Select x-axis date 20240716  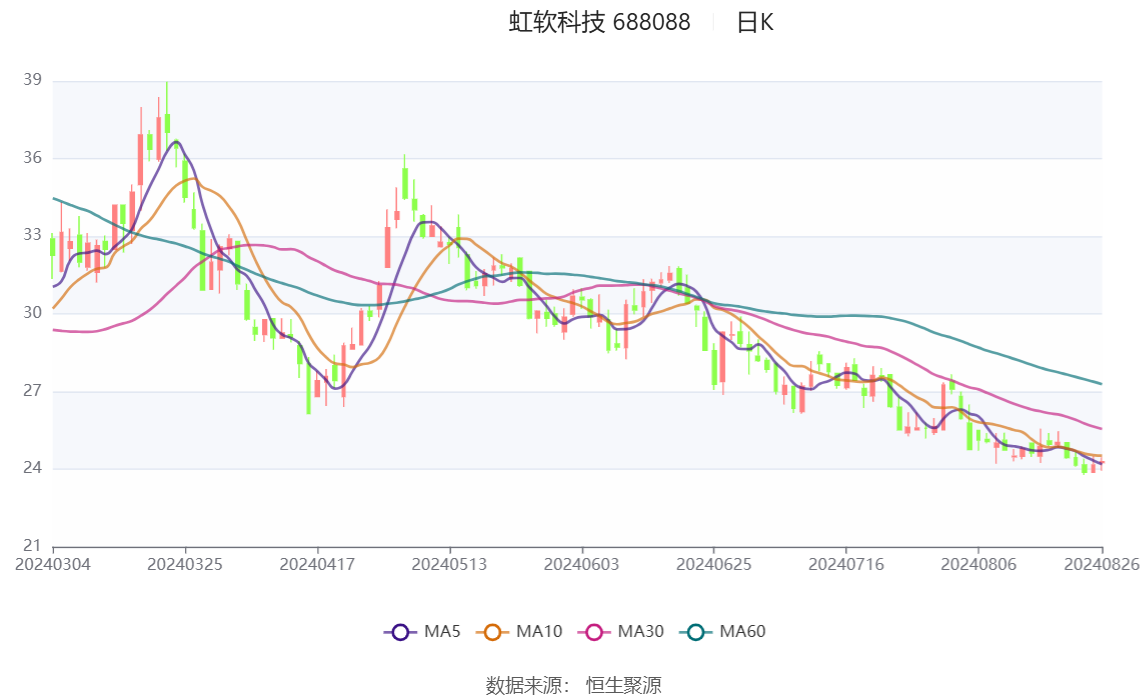click(846, 564)
